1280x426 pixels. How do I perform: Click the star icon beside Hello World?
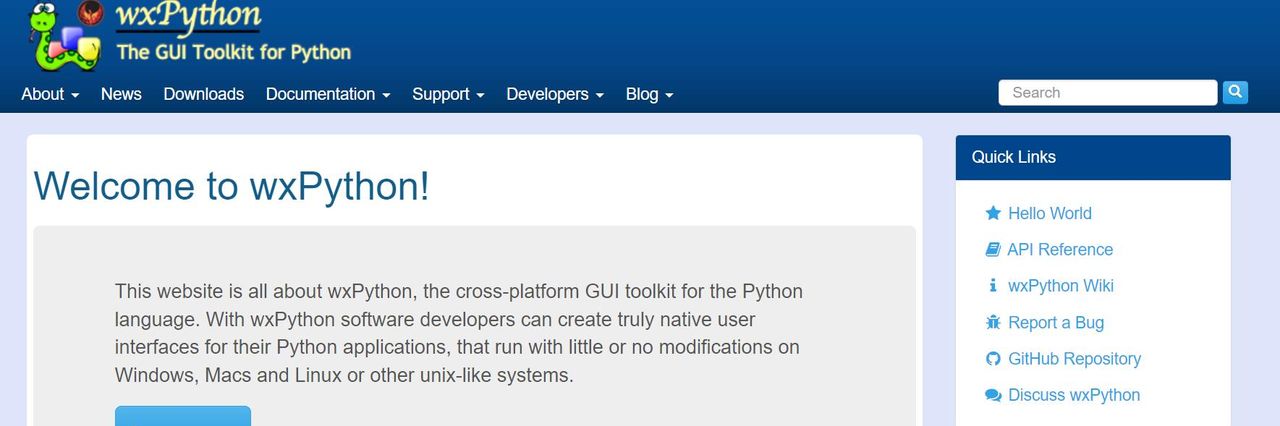coord(993,213)
